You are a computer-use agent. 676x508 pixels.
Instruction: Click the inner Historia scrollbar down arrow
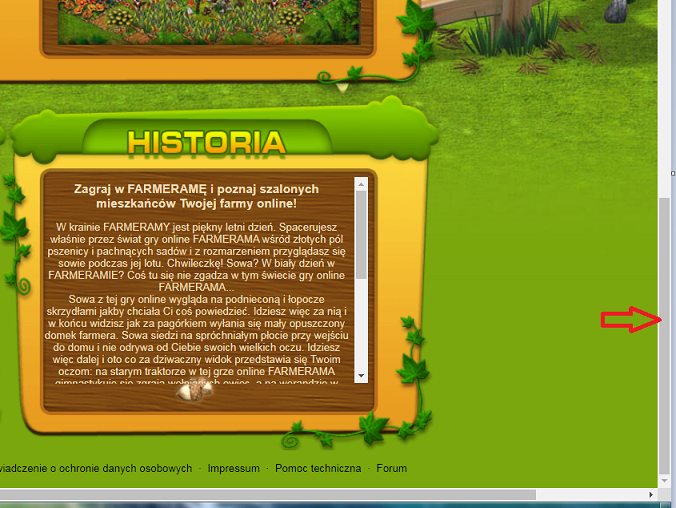(x=361, y=376)
